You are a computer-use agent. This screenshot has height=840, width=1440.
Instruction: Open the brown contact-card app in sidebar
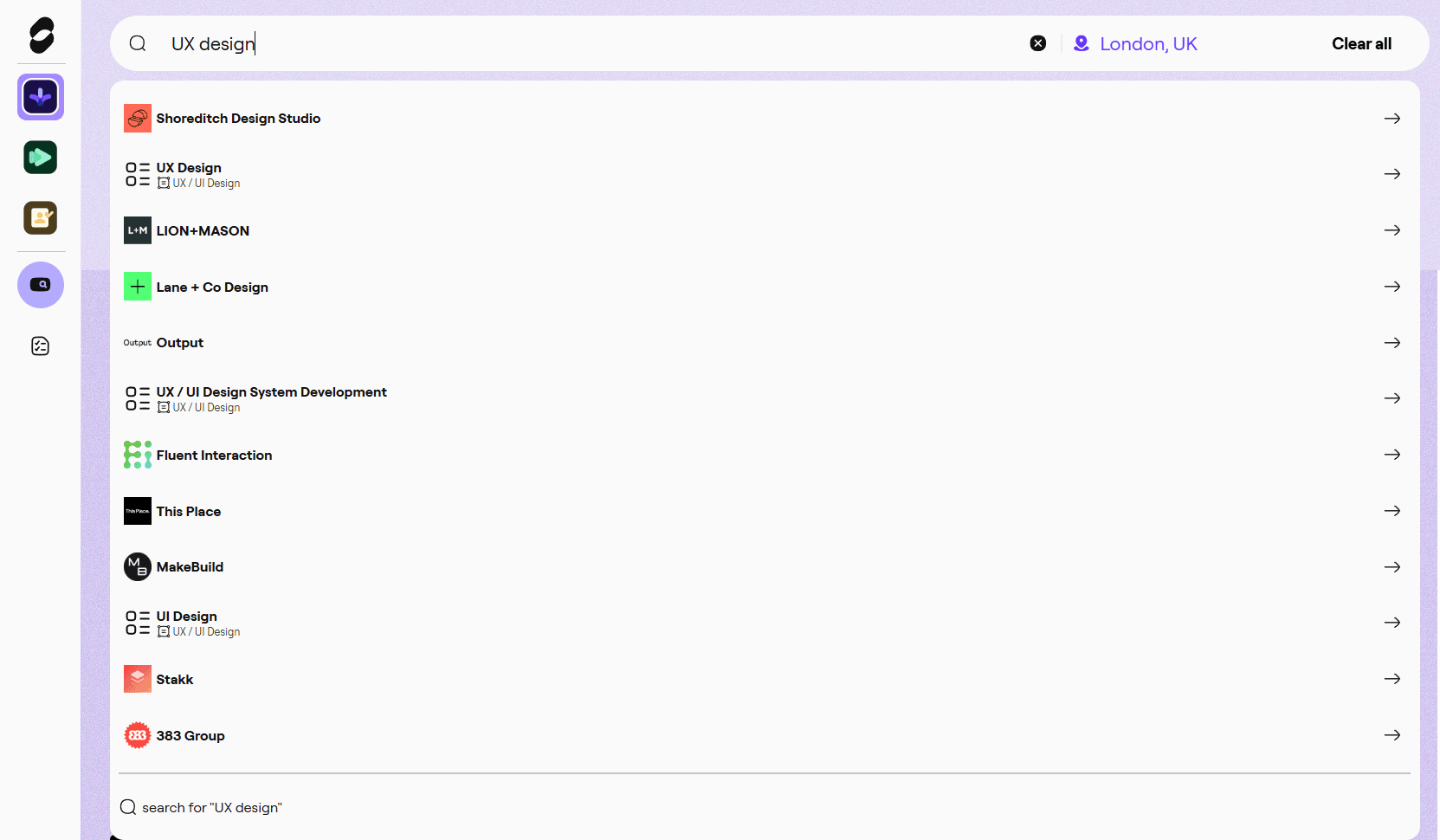[x=41, y=218]
